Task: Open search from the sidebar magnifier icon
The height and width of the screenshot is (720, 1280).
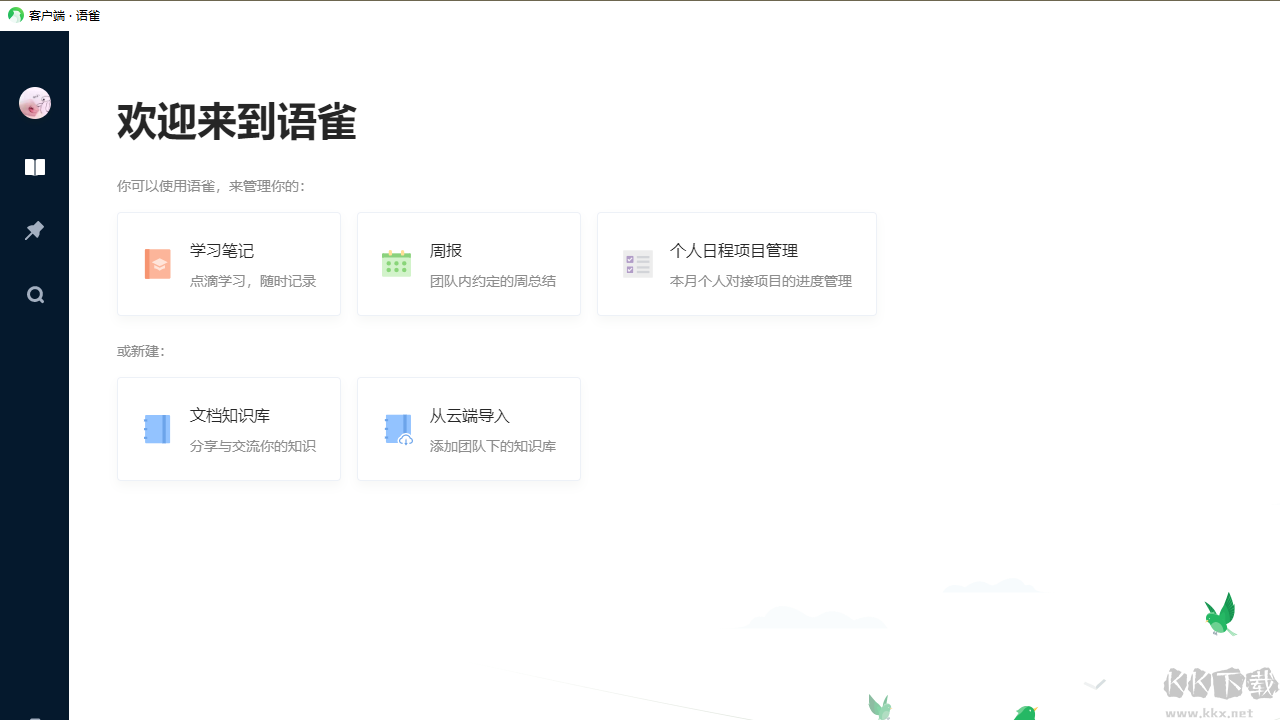Action: [34, 294]
